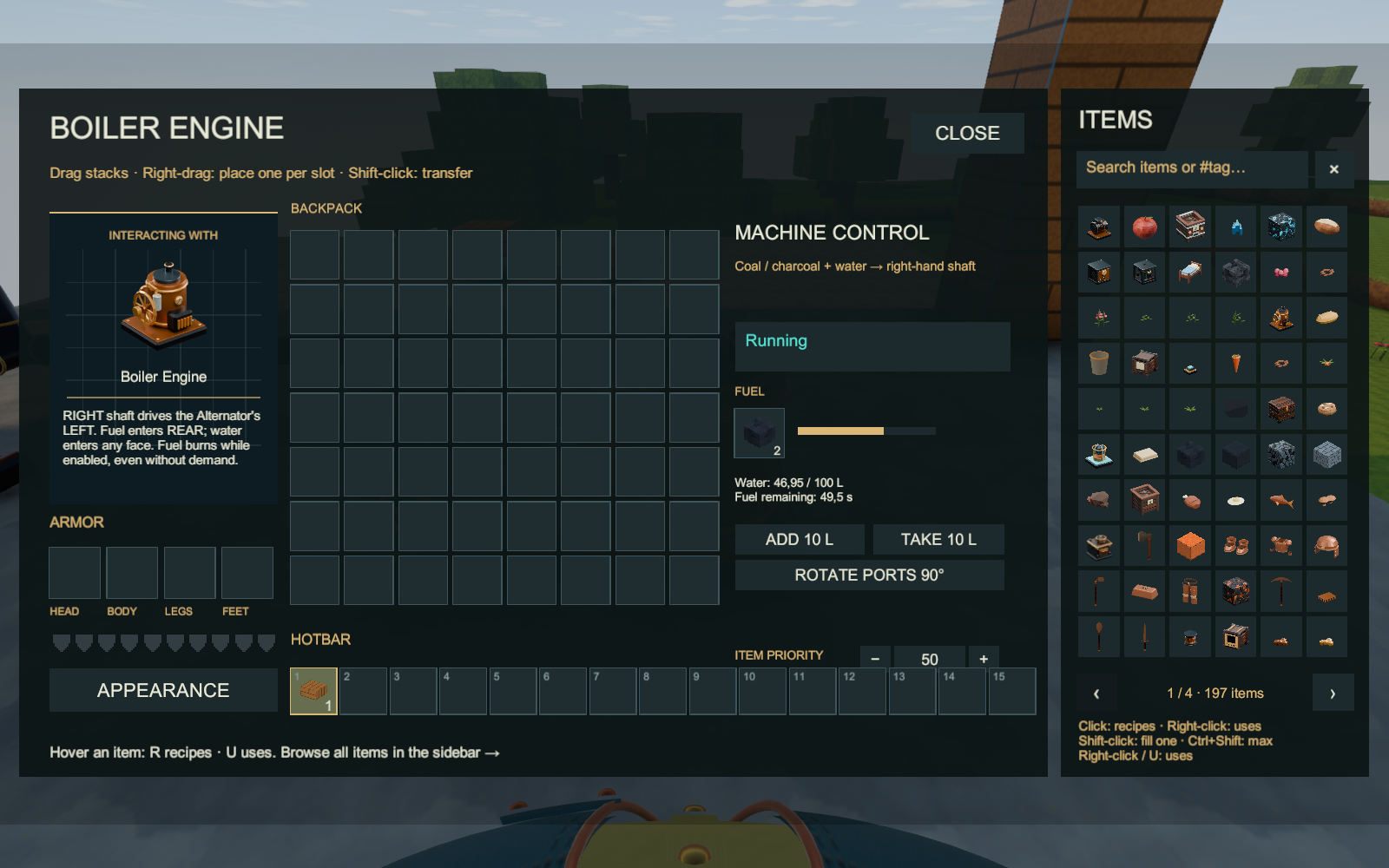1389x868 pixels.
Task: Select the Body armor slot
Action: click(x=132, y=573)
